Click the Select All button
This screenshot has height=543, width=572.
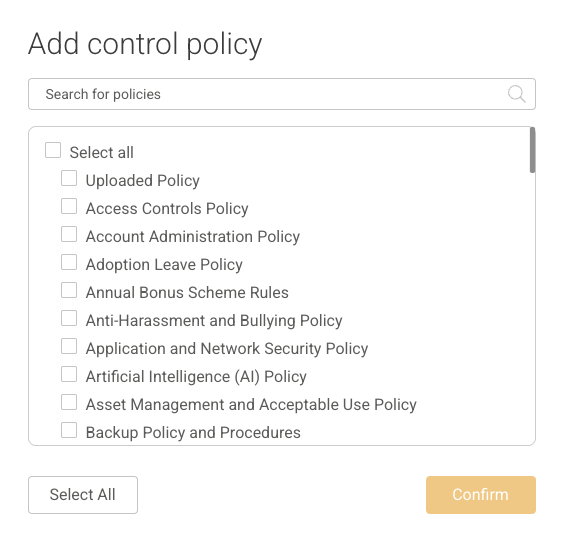pyautogui.click(x=83, y=495)
